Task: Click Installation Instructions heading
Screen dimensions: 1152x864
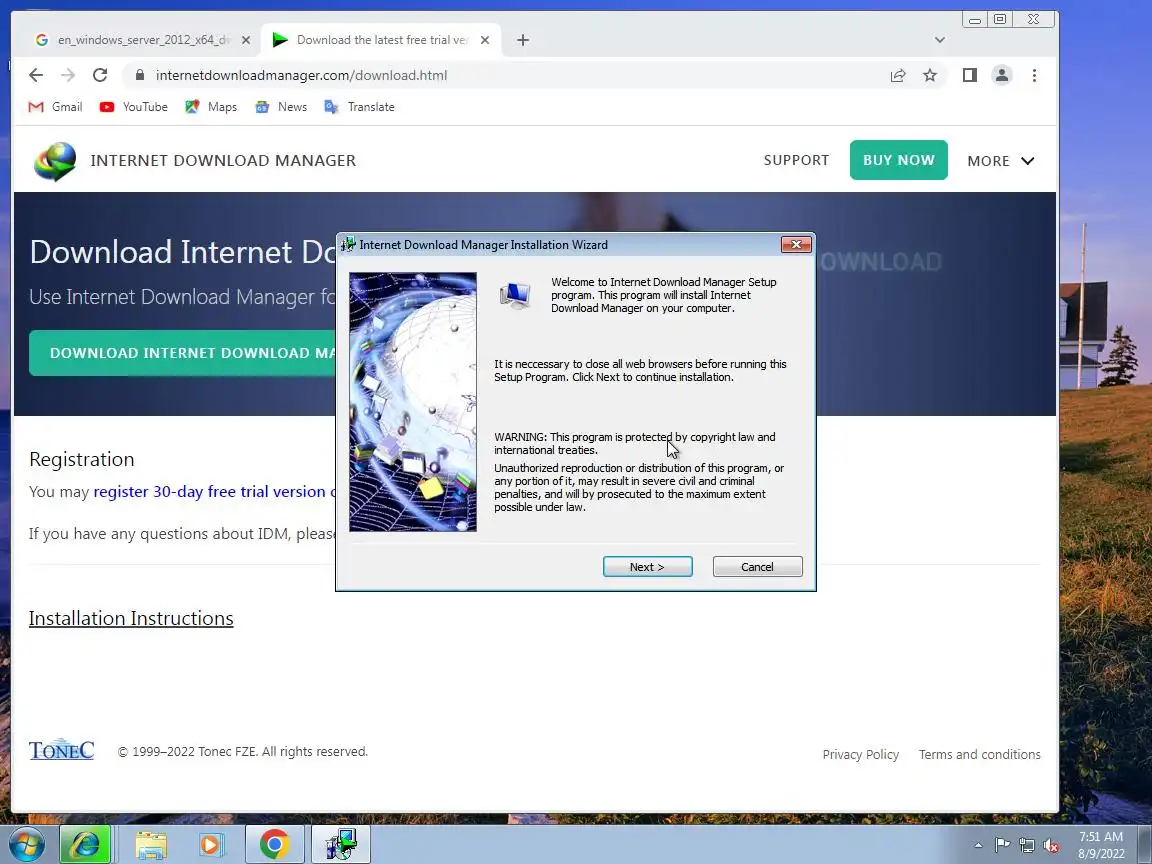Action: point(131,619)
